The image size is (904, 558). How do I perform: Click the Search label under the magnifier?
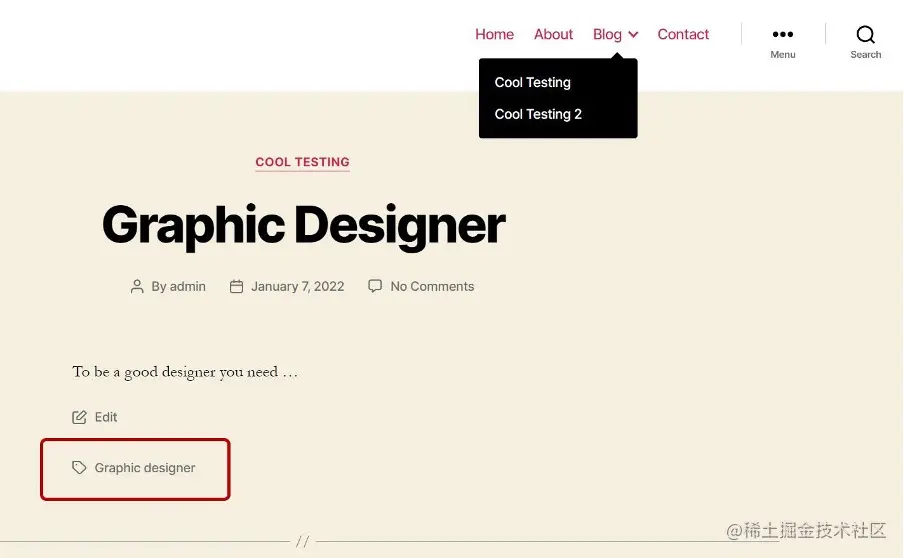[865, 55]
